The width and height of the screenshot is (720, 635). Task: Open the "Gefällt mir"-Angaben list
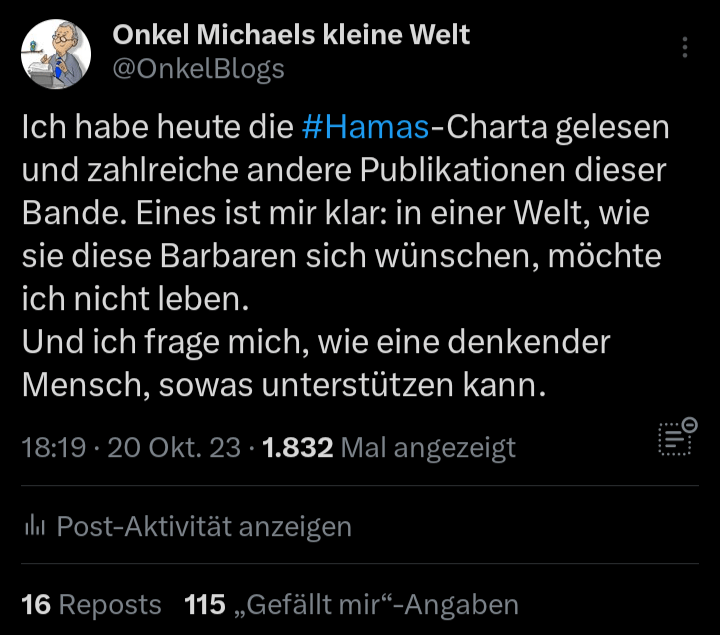point(376,605)
